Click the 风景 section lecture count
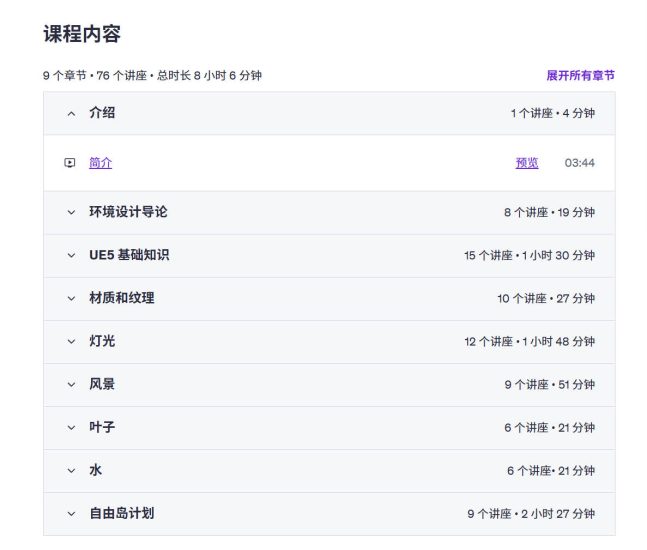Viewport: 647px width, 550px height. click(527, 385)
